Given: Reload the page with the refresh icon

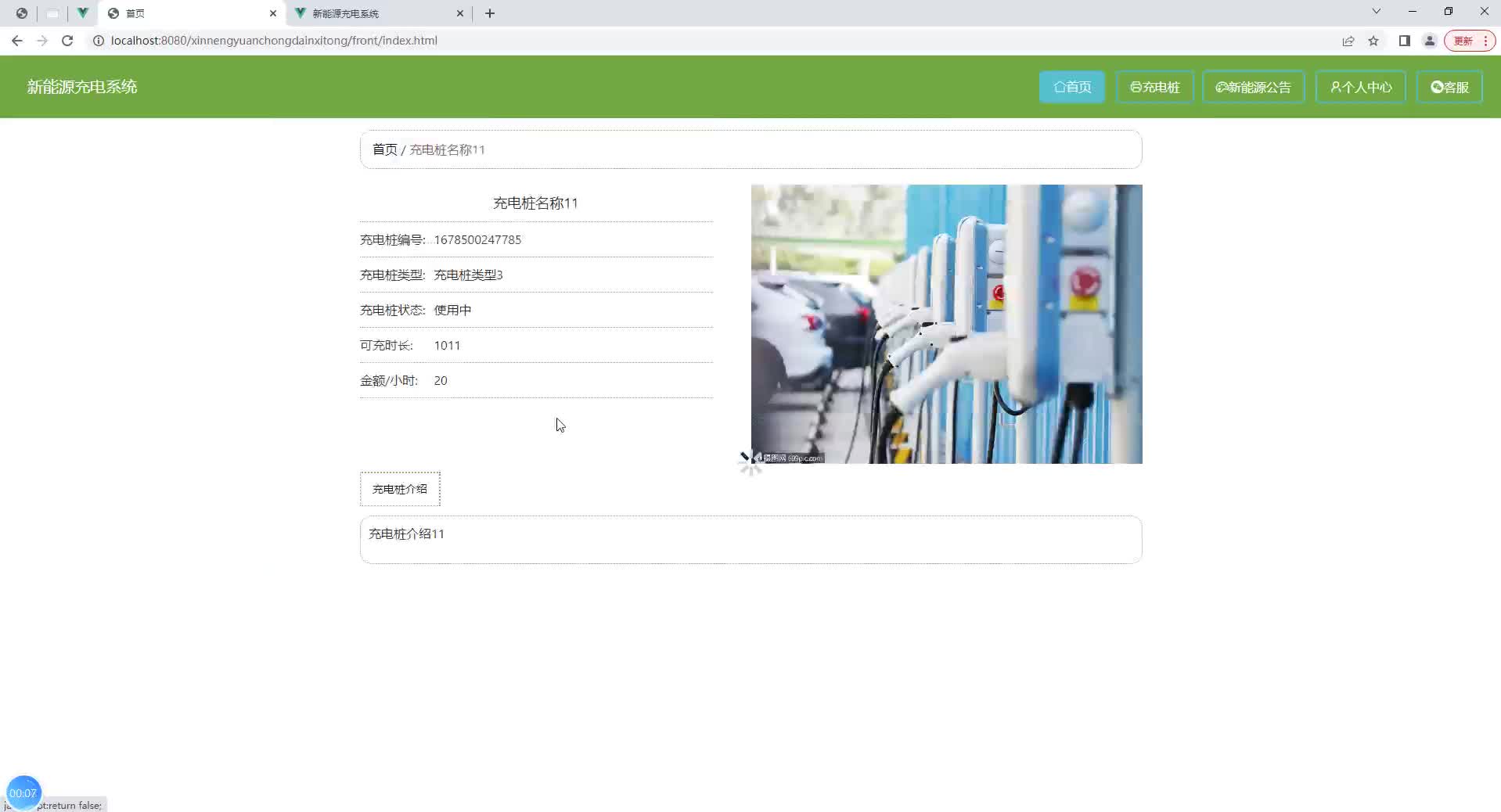Looking at the screenshot, I should coord(67,41).
